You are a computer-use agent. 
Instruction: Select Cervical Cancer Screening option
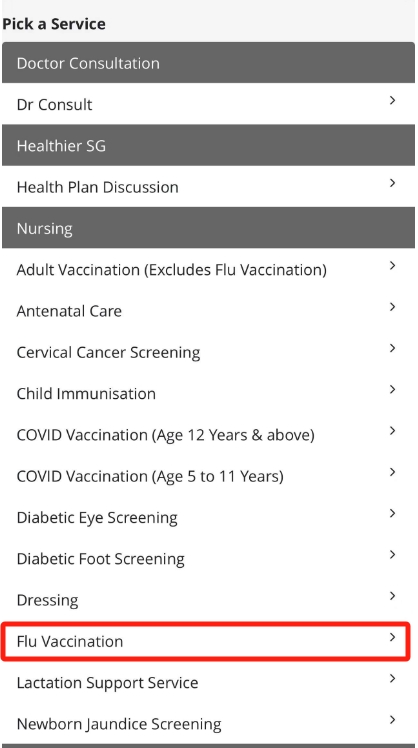[x=209, y=352]
